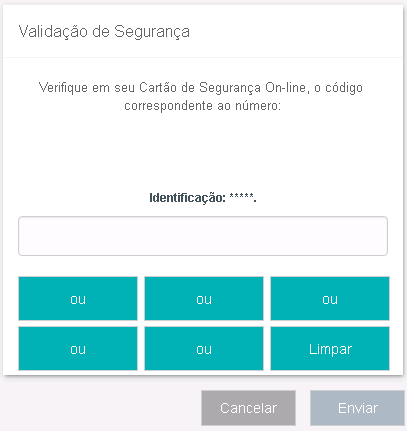Click the security code input field

pos(203,236)
